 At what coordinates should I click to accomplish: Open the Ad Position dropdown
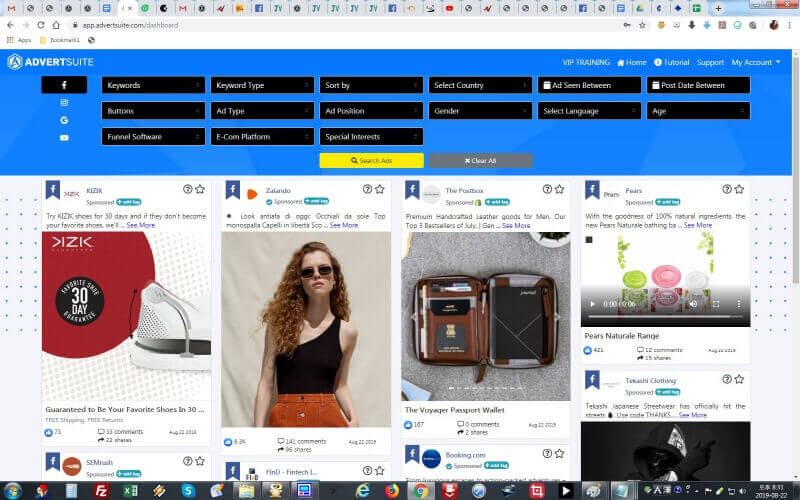pyautogui.click(x=371, y=111)
